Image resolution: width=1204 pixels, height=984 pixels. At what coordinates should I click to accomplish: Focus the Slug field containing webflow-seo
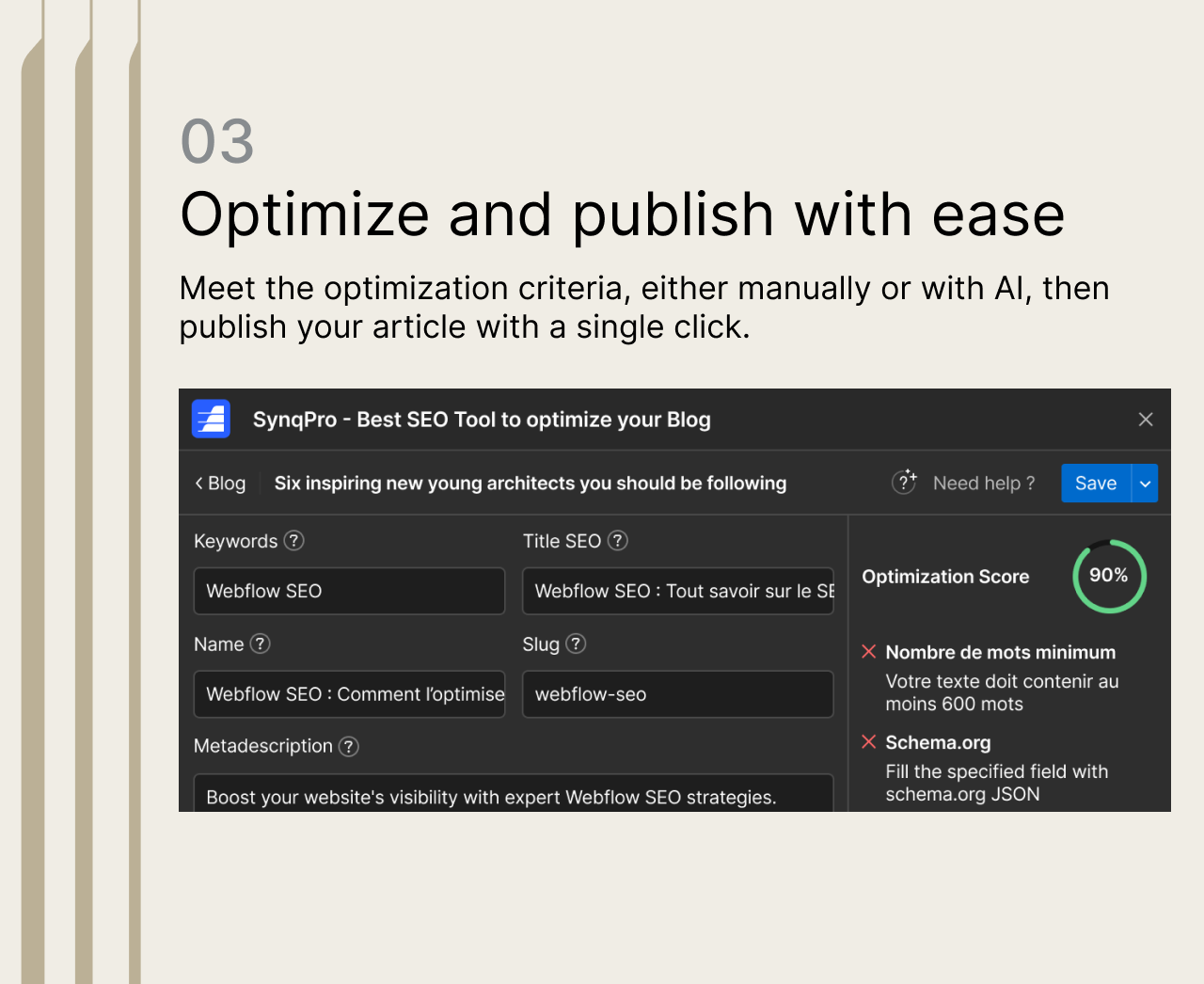tap(678, 694)
